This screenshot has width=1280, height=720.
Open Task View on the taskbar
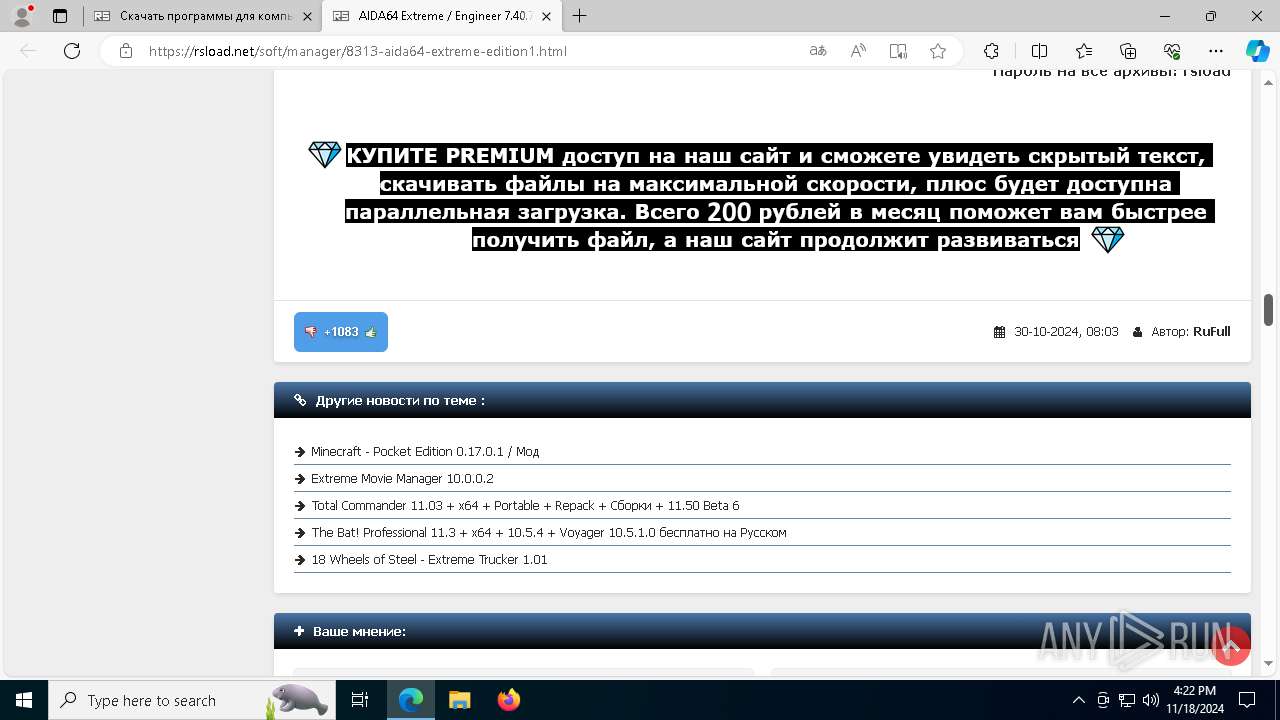coord(360,700)
